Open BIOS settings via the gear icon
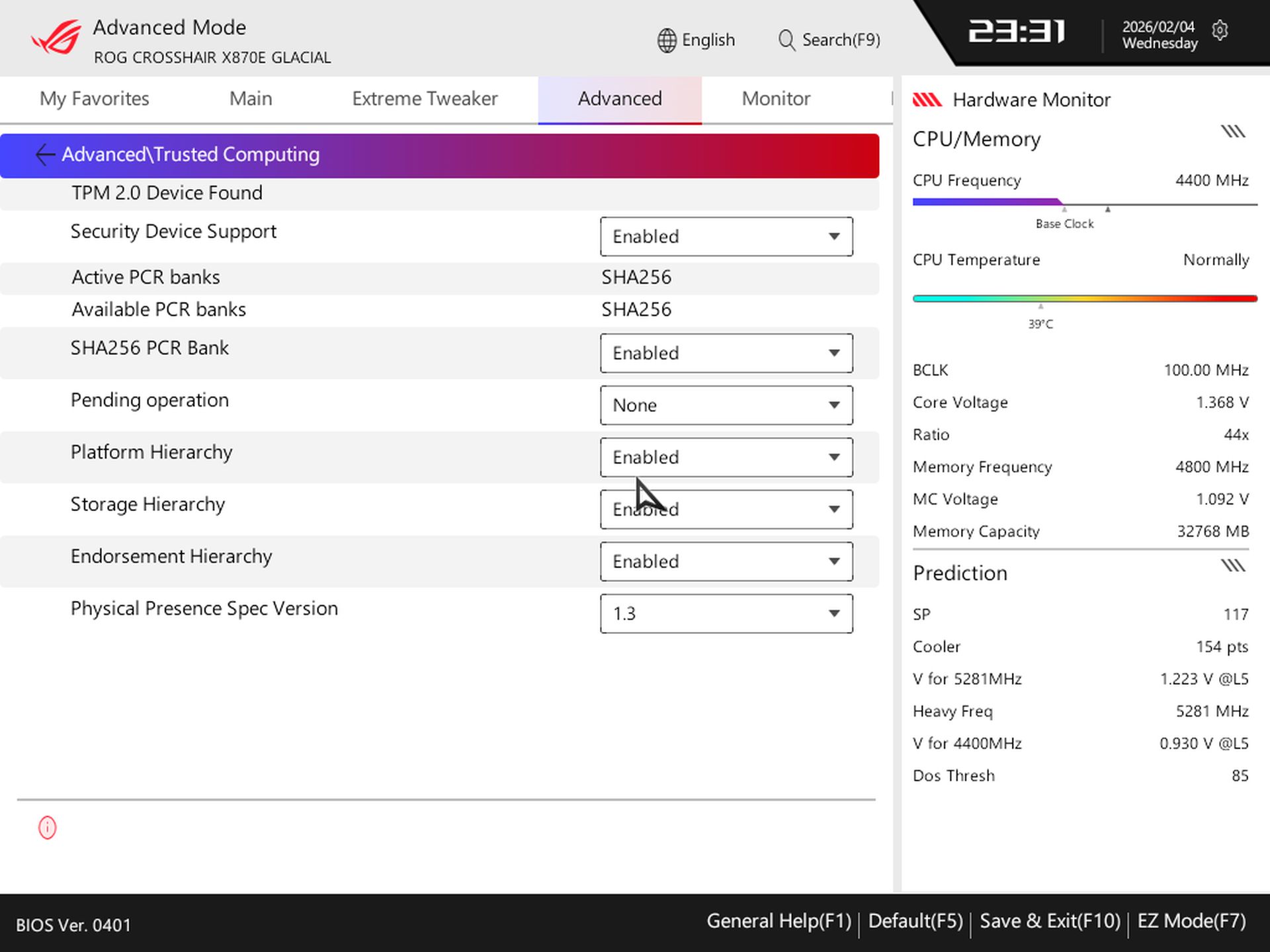The width and height of the screenshot is (1270, 952). click(x=1220, y=31)
